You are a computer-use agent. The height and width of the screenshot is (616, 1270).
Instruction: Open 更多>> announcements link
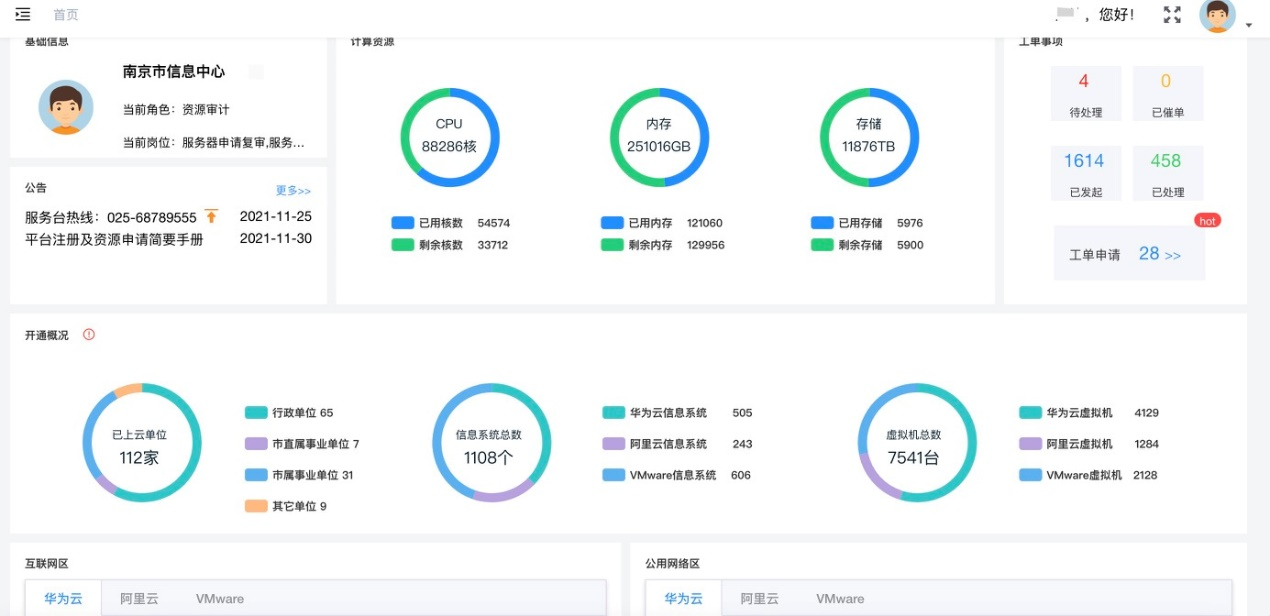click(x=293, y=190)
